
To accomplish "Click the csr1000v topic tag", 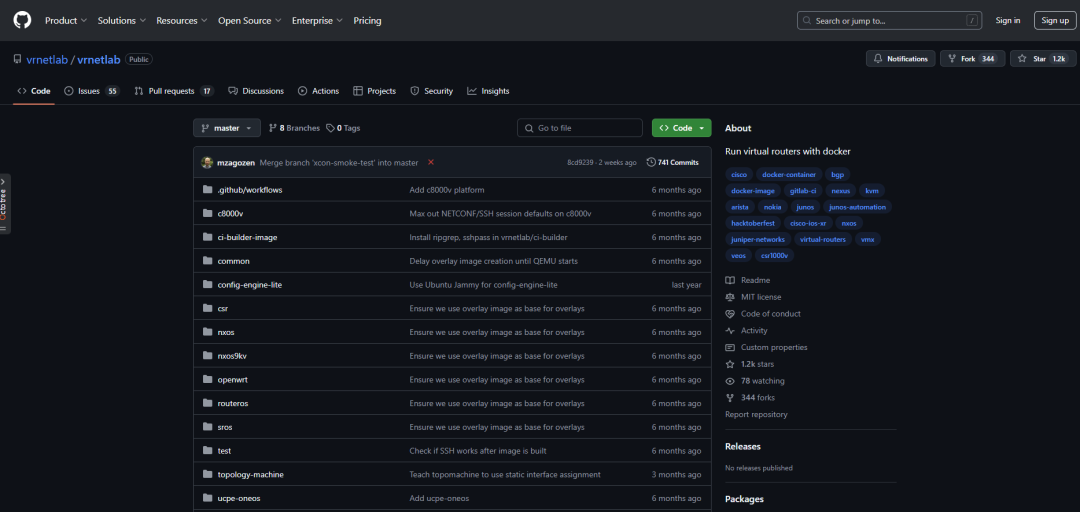I will click(x=774, y=255).
